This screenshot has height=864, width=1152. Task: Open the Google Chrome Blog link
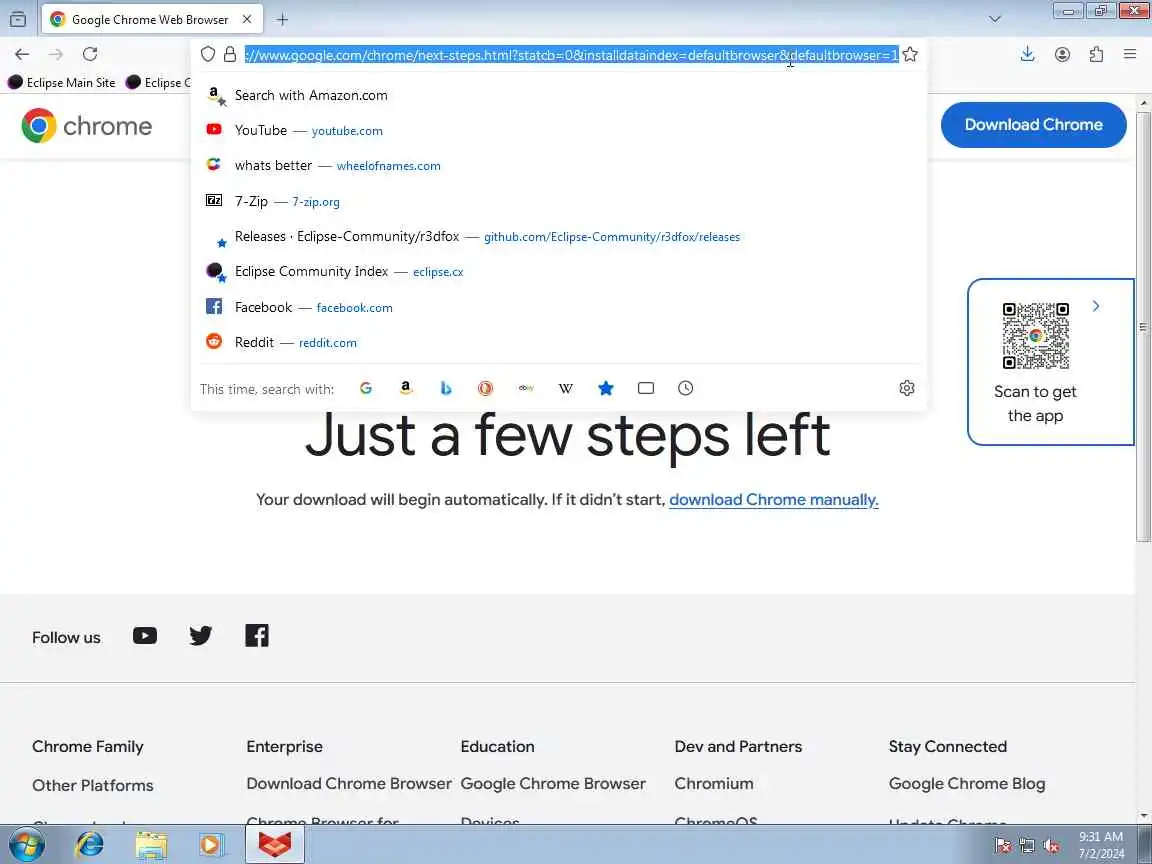click(967, 784)
